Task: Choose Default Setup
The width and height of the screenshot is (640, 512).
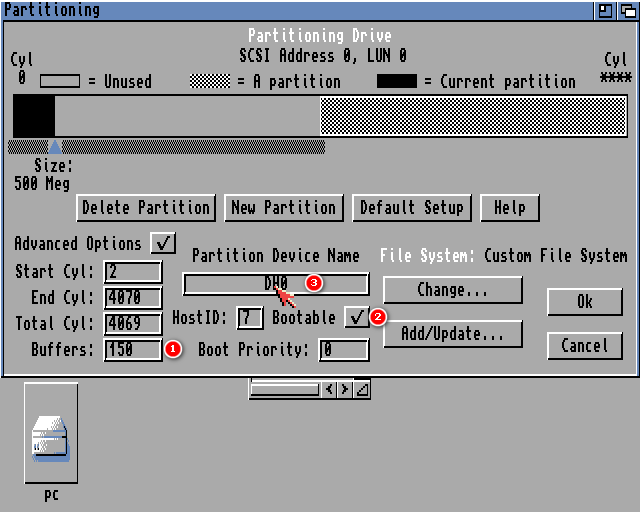Action: pyautogui.click(x=411, y=208)
